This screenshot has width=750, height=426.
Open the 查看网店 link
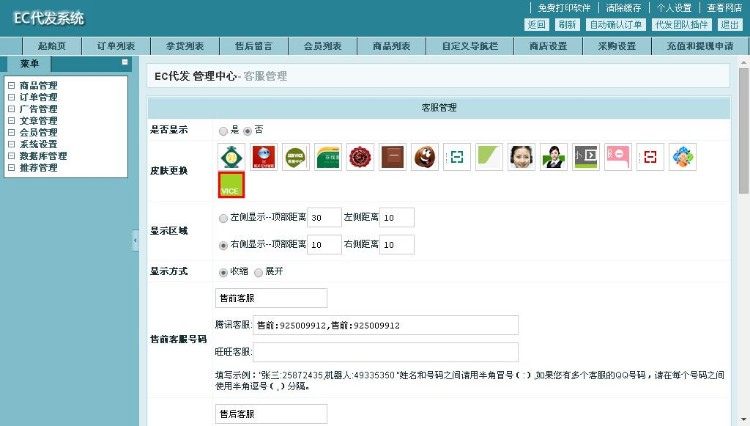[x=725, y=8]
